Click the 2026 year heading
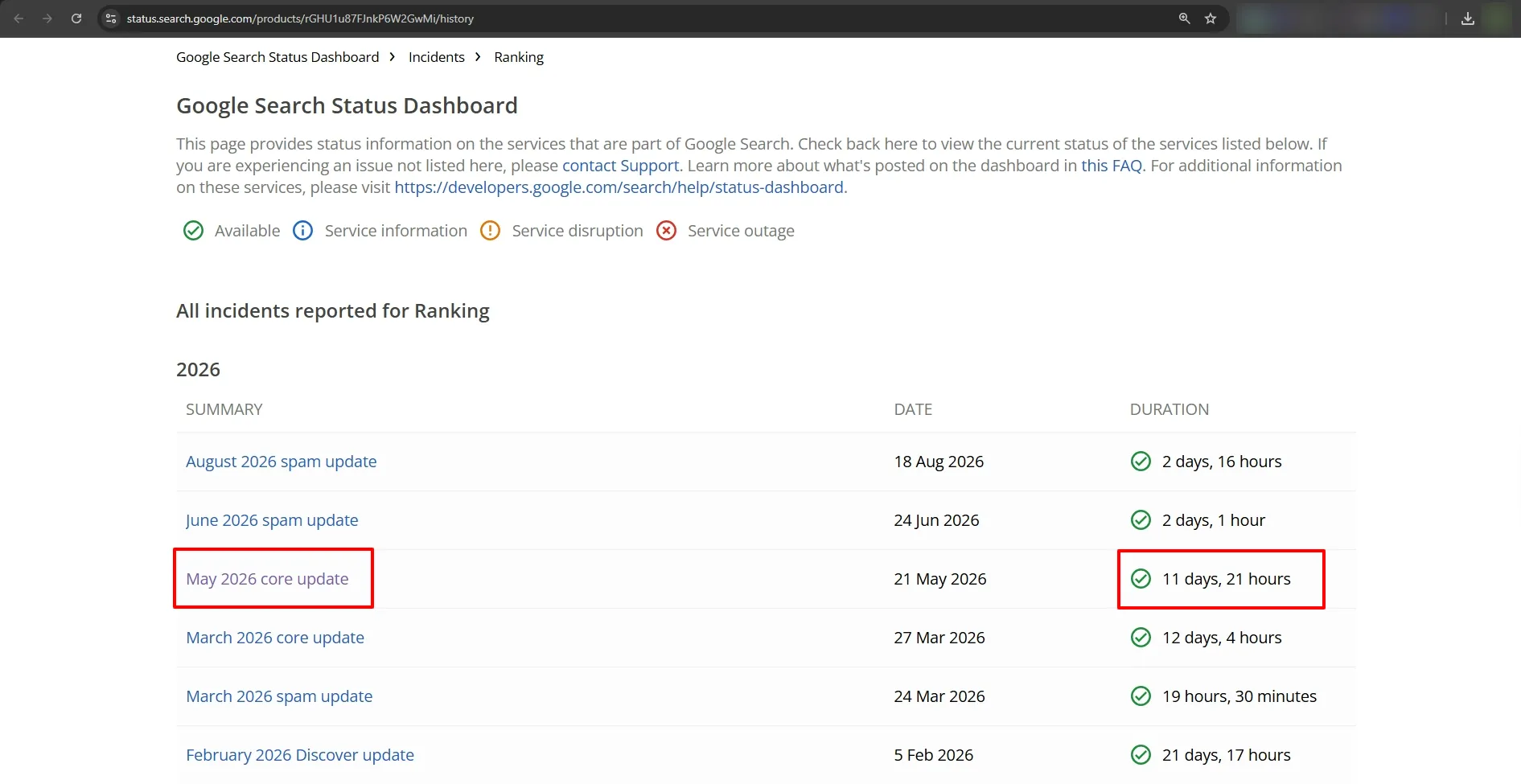The image size is (1521, 784). pyautogui.click(x=198, y=369)
